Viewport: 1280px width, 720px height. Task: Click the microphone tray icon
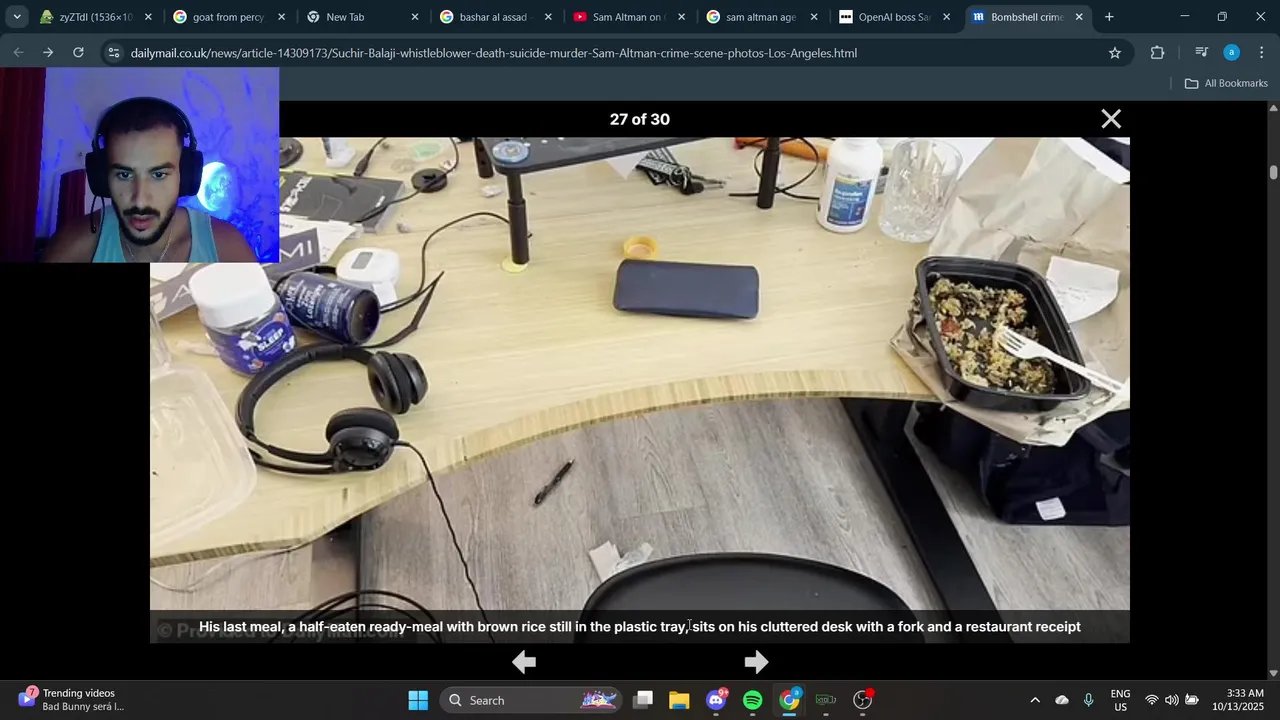(1089, 700)
